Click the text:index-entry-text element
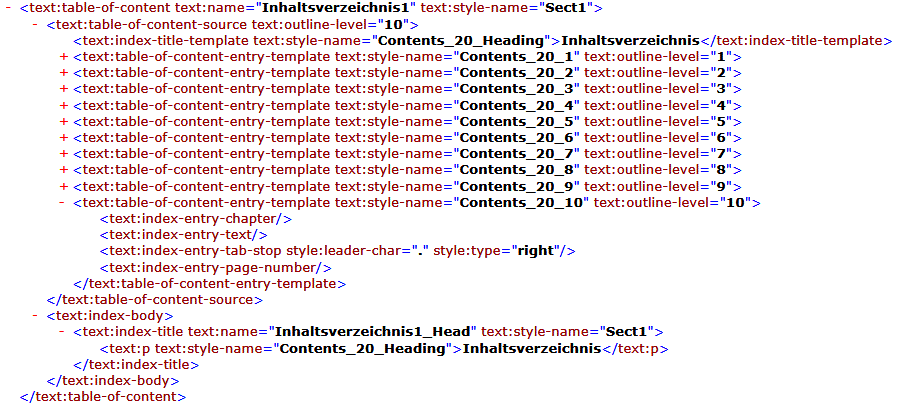 [183, 235]
